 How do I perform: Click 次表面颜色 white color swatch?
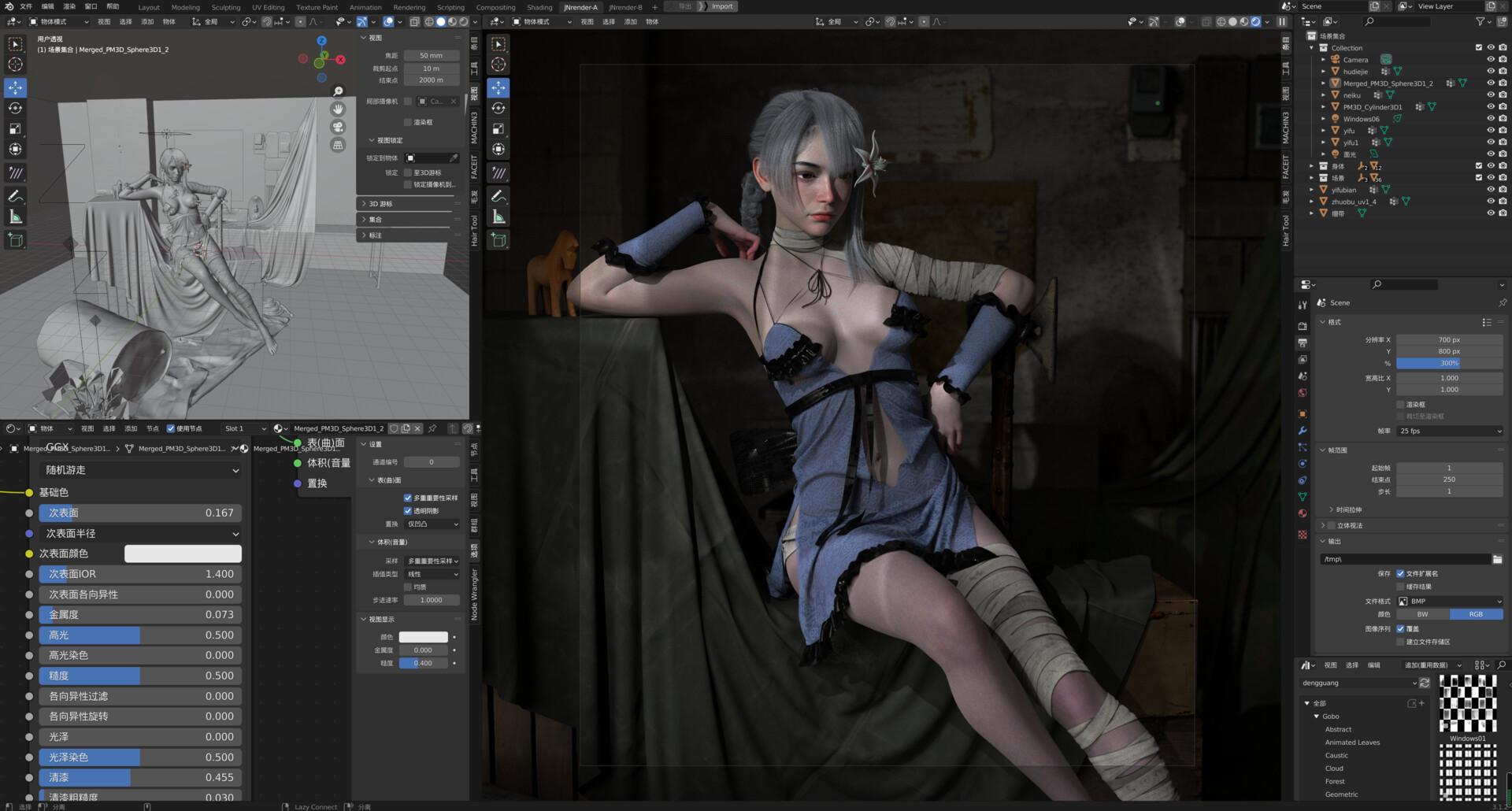(x=183, y=554)
